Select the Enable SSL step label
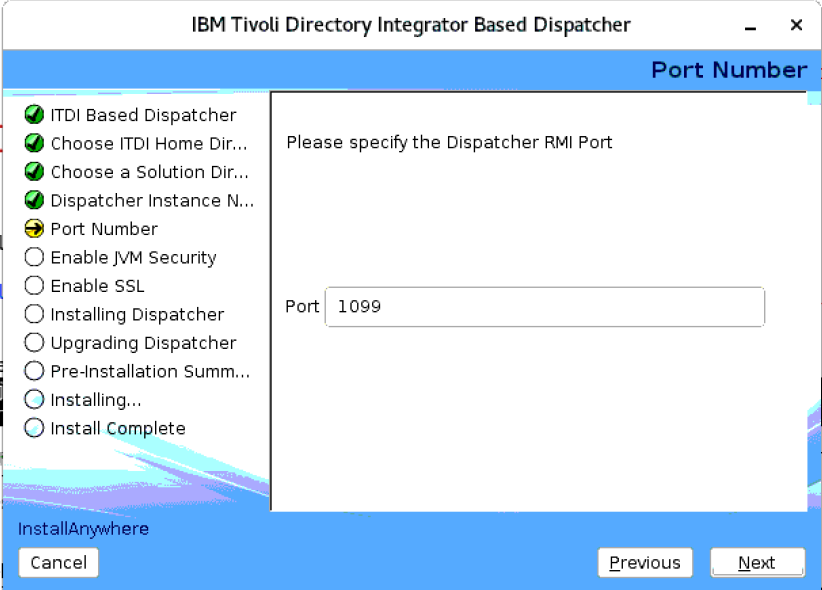This screenshot has height=590, width=822. tap(97, 286)
